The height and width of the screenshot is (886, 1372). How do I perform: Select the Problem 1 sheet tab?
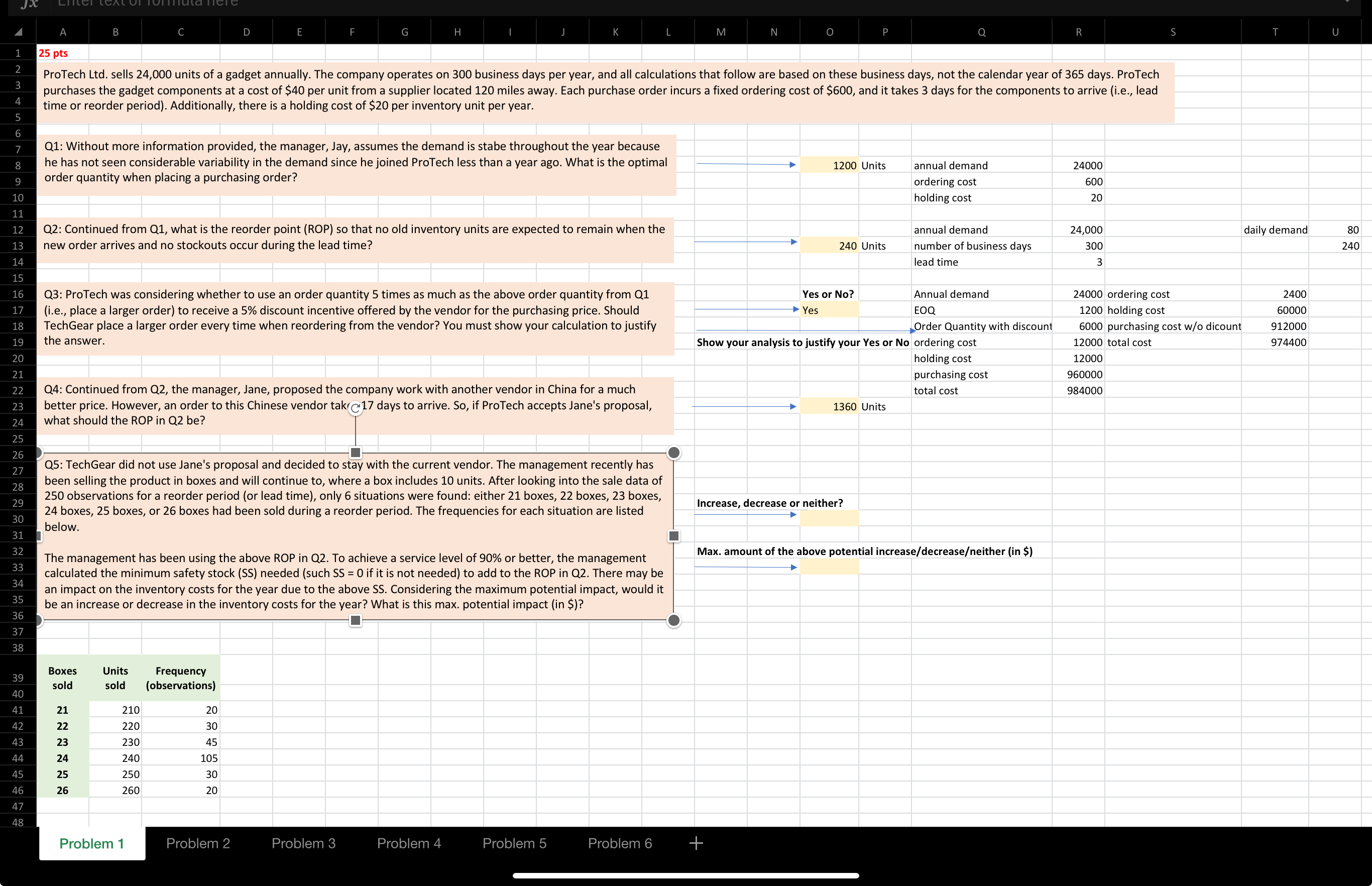[x=91, y=843]
